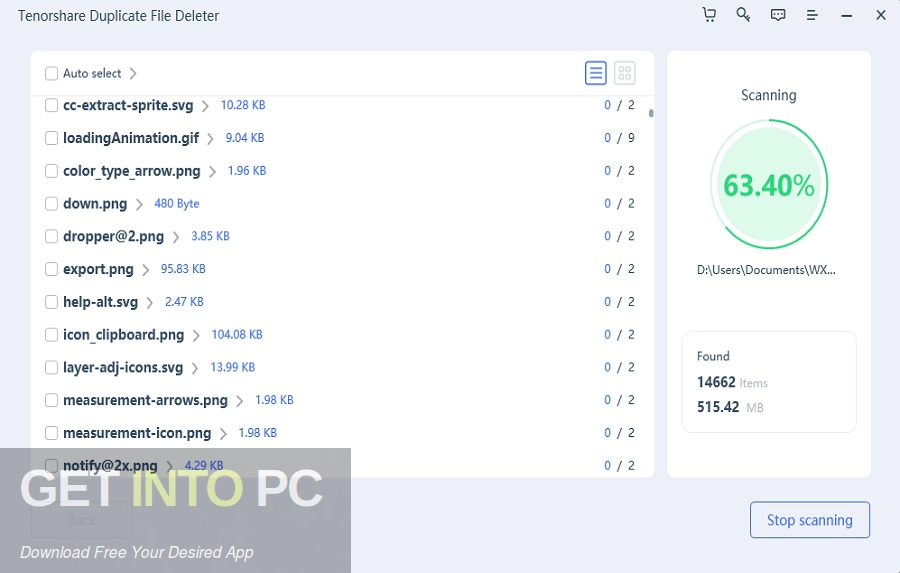
Task: Click the 13.99 KB size value
Action: (x=232, y=367)
